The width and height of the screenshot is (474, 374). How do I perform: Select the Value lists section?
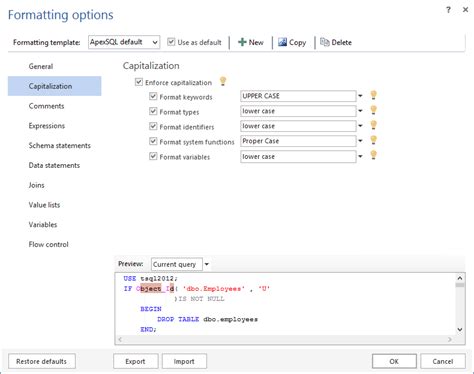54,205
